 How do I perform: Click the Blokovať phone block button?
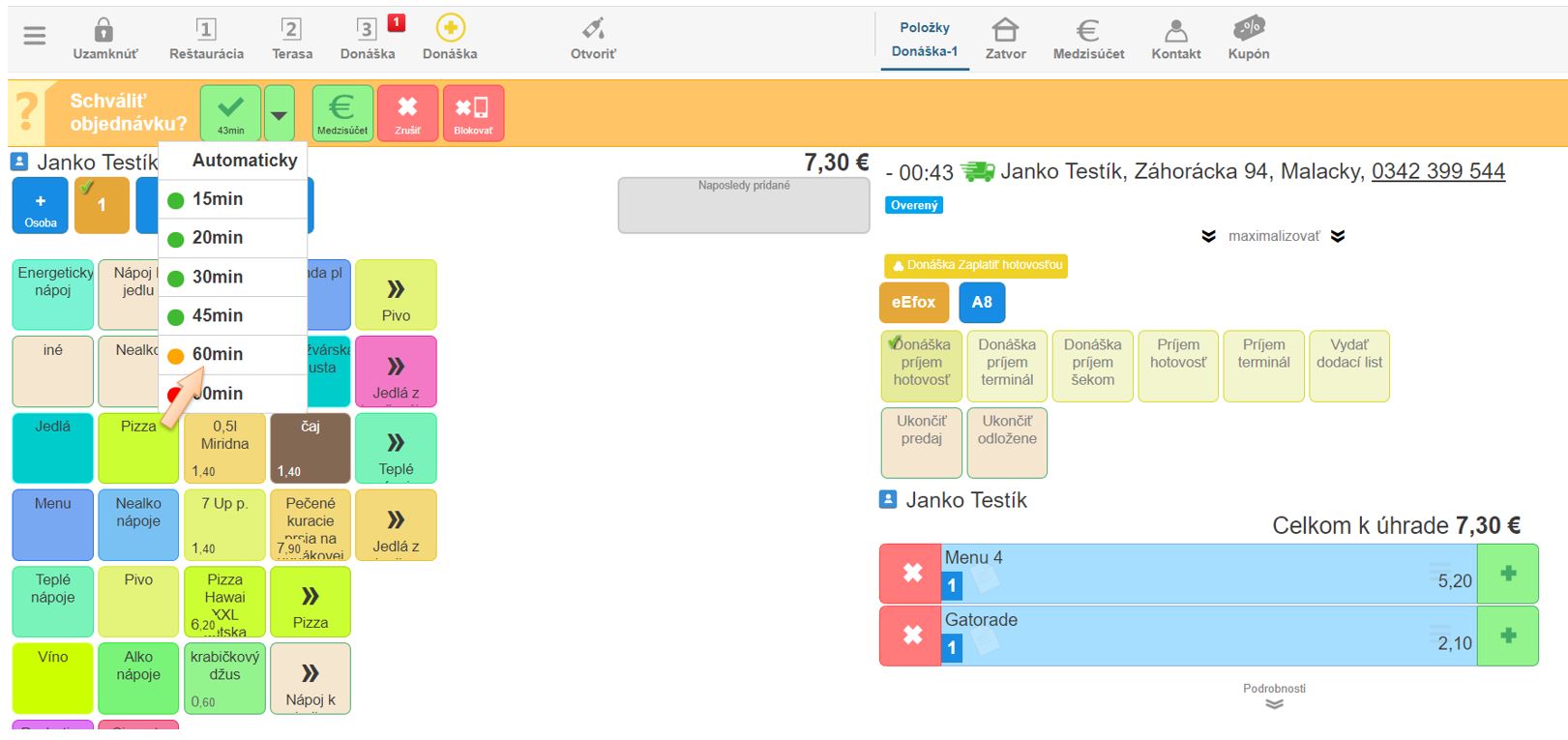coord(473,113)
